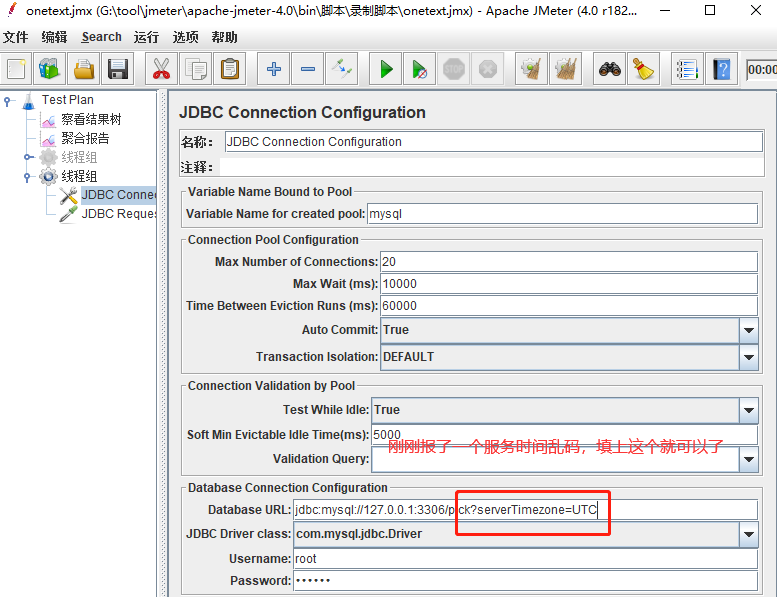The width and height of the screenshot is (777, 597).
Task: Click the Stop test icon
Action: click(x=454, y=69)
